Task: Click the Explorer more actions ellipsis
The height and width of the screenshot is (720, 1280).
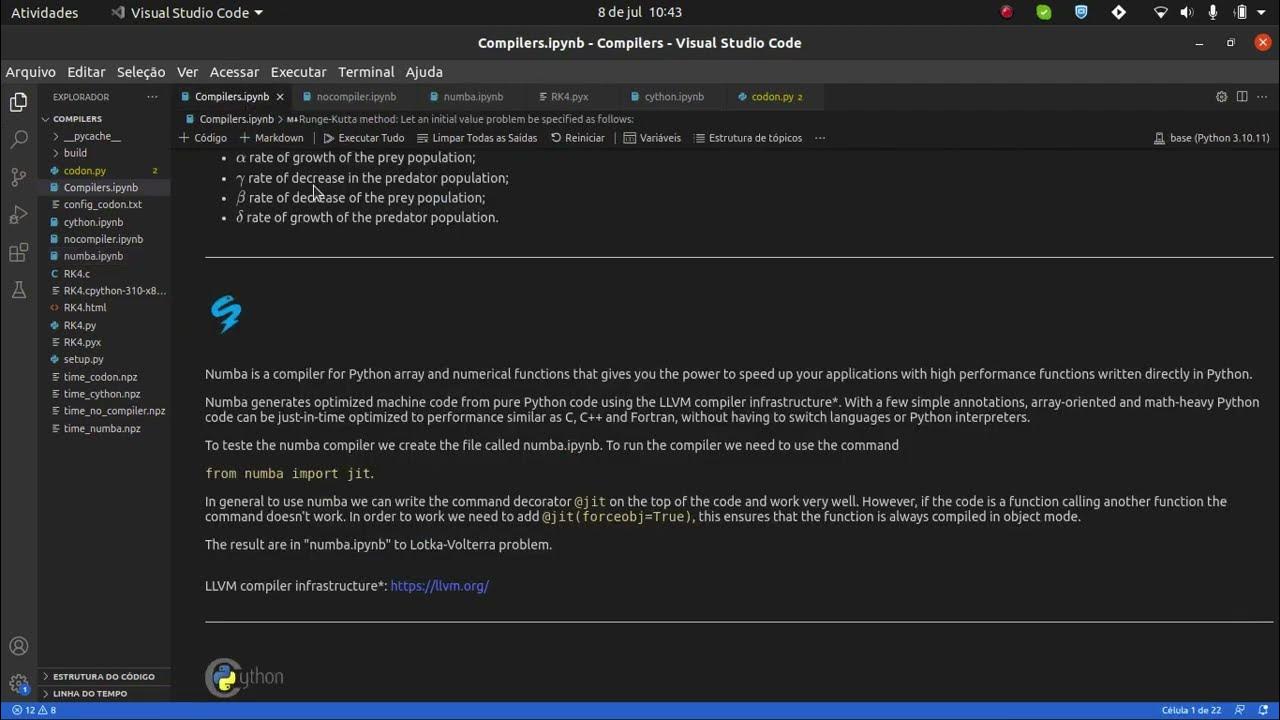Action: (152, 97)
